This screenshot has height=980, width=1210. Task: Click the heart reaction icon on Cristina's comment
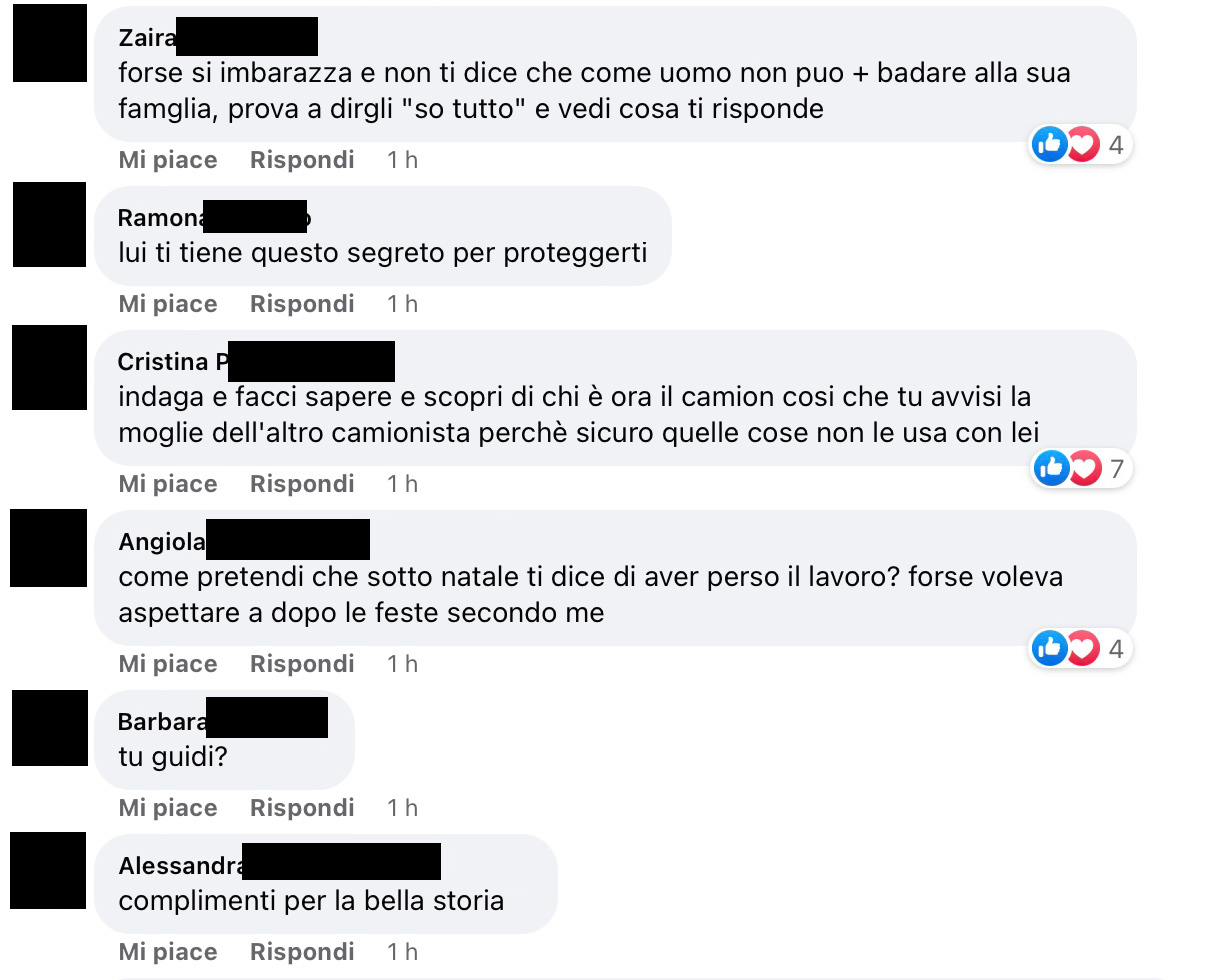point(1082,467)
